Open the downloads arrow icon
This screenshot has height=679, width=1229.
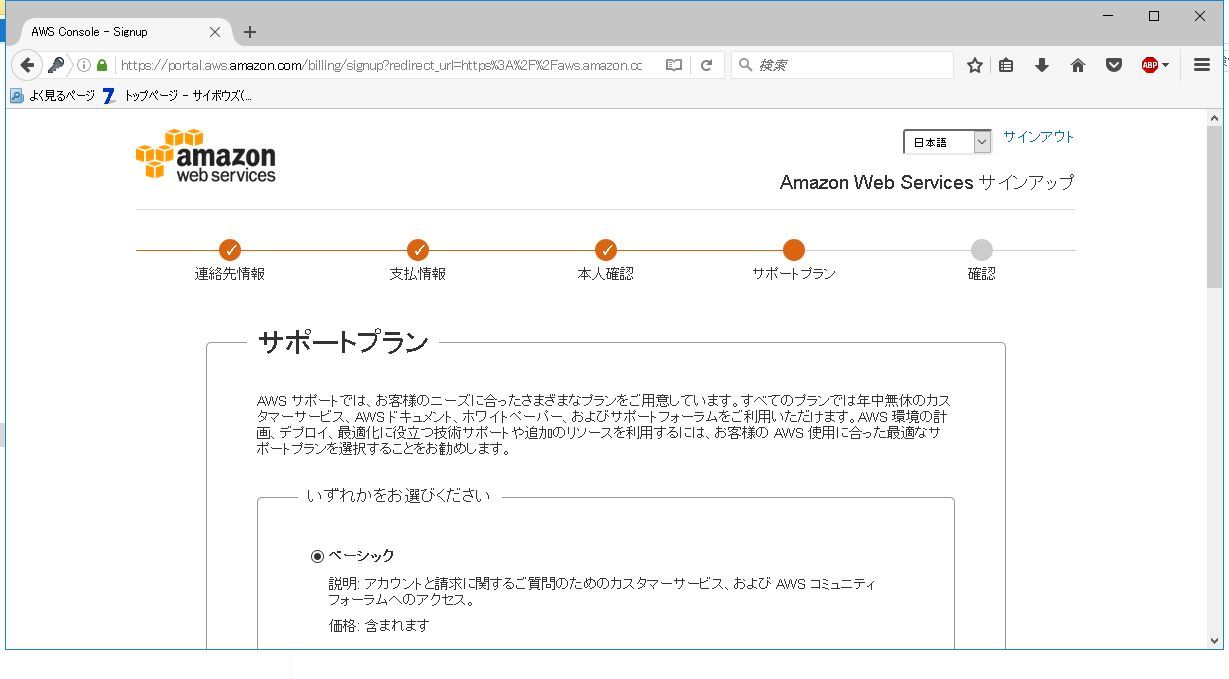1042,65
